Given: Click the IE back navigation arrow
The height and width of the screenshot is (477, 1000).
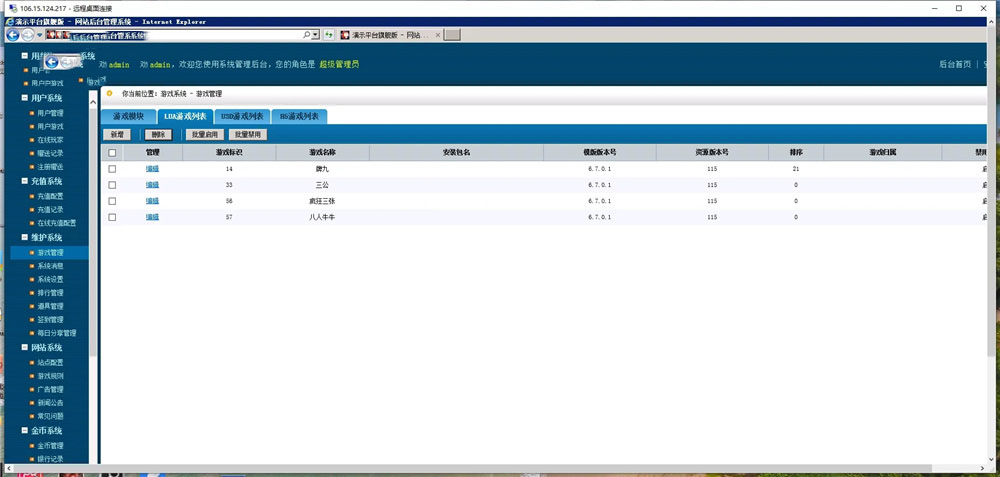Looking at the screenshot, I should pos(13,34).
